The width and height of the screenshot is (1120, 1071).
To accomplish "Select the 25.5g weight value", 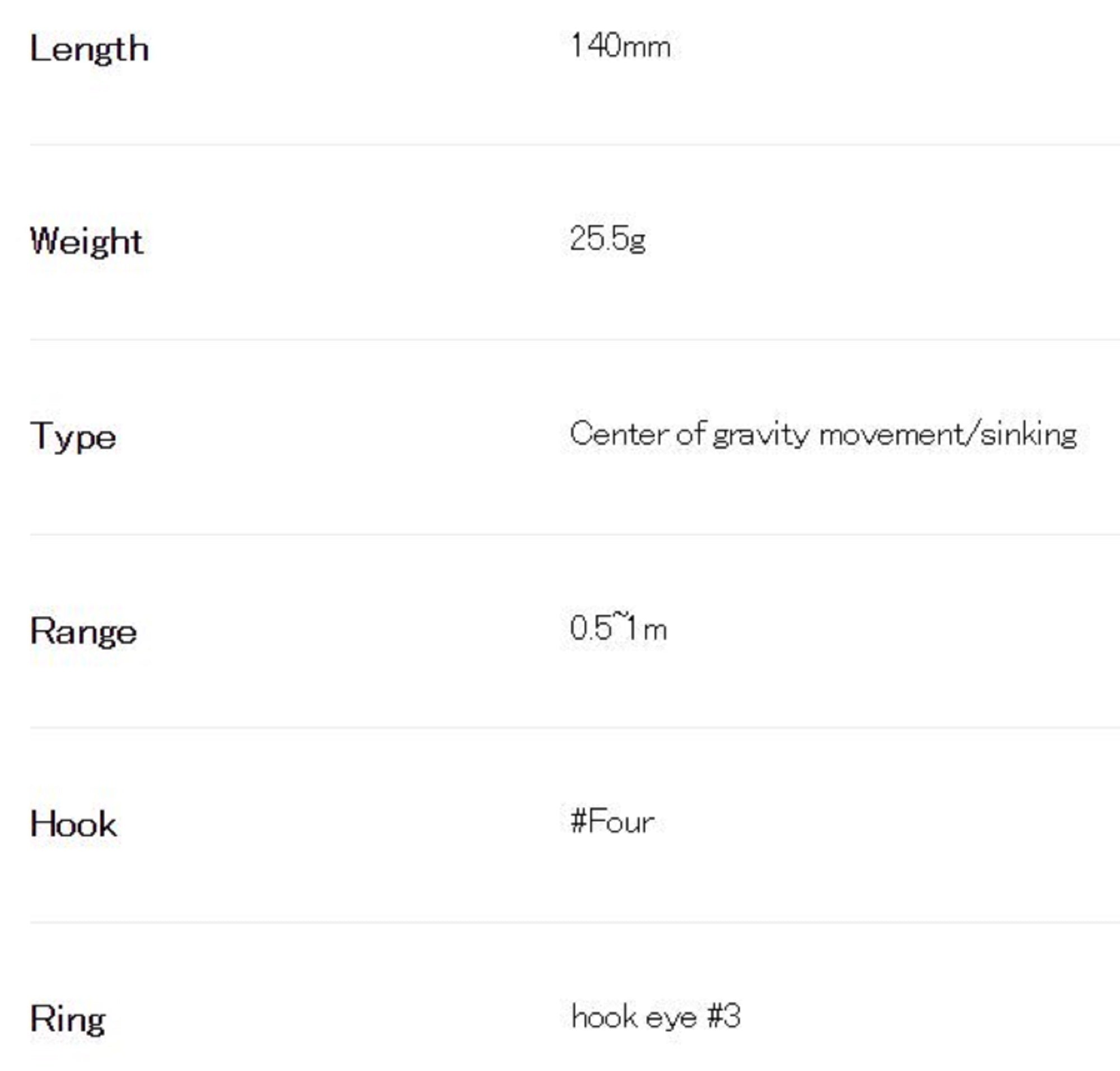I will point(608,239).
